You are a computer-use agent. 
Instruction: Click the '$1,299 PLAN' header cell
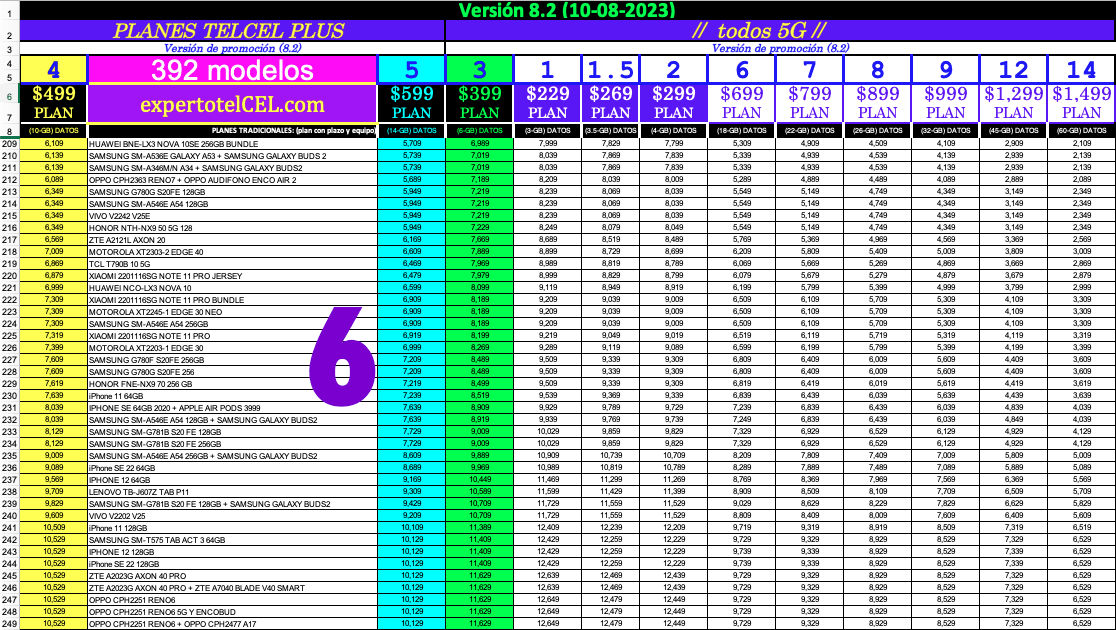coord(1014,104)
